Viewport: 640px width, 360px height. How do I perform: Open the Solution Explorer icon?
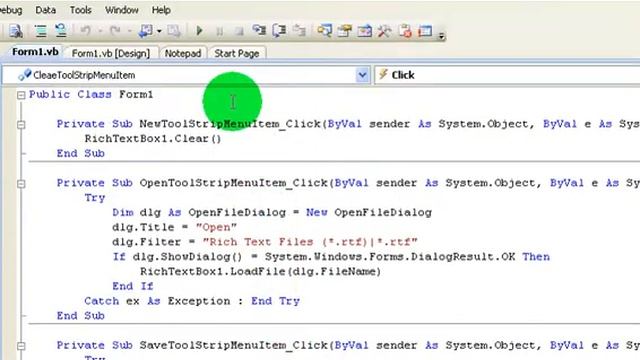coord(324,31)
